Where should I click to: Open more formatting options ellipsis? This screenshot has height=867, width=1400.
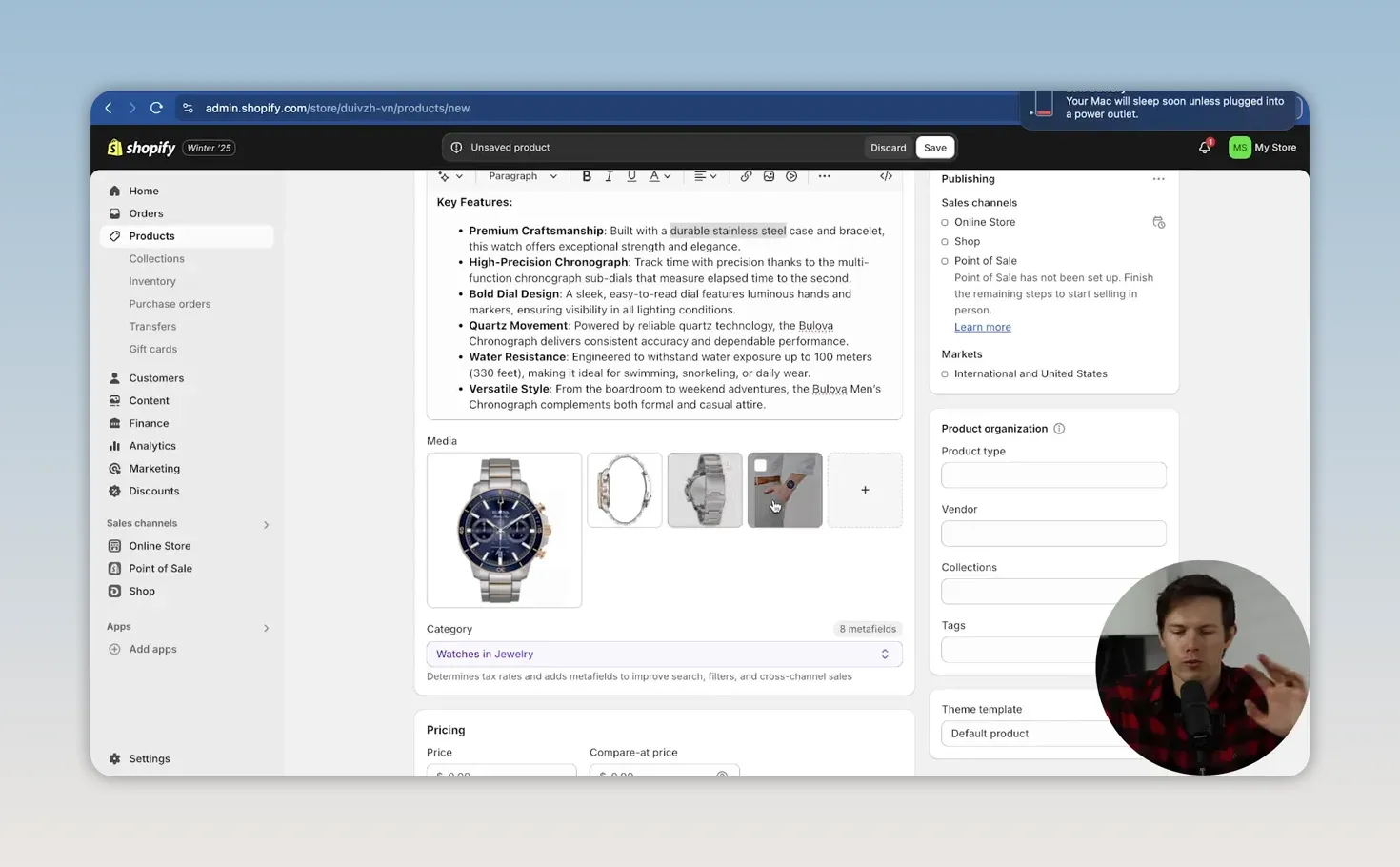(825, 176)
